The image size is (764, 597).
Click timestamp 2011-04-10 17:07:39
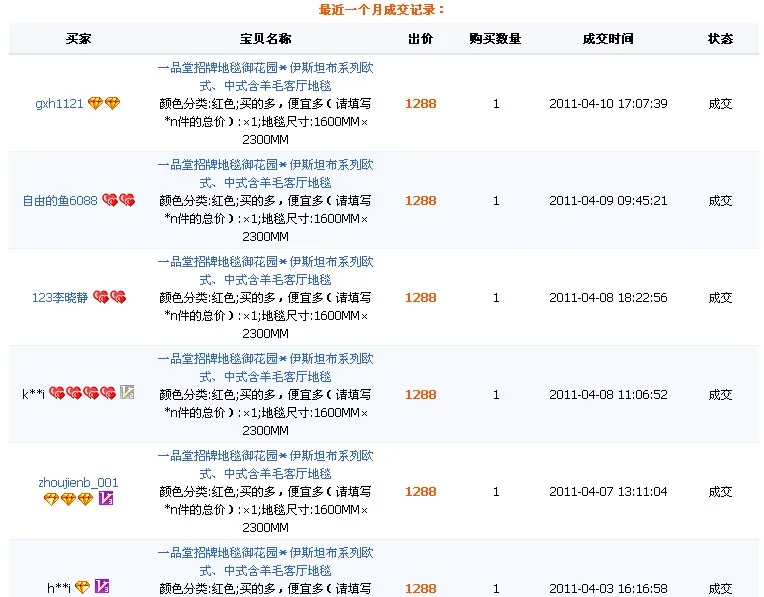pyautogui.click(x=608, y=103)
